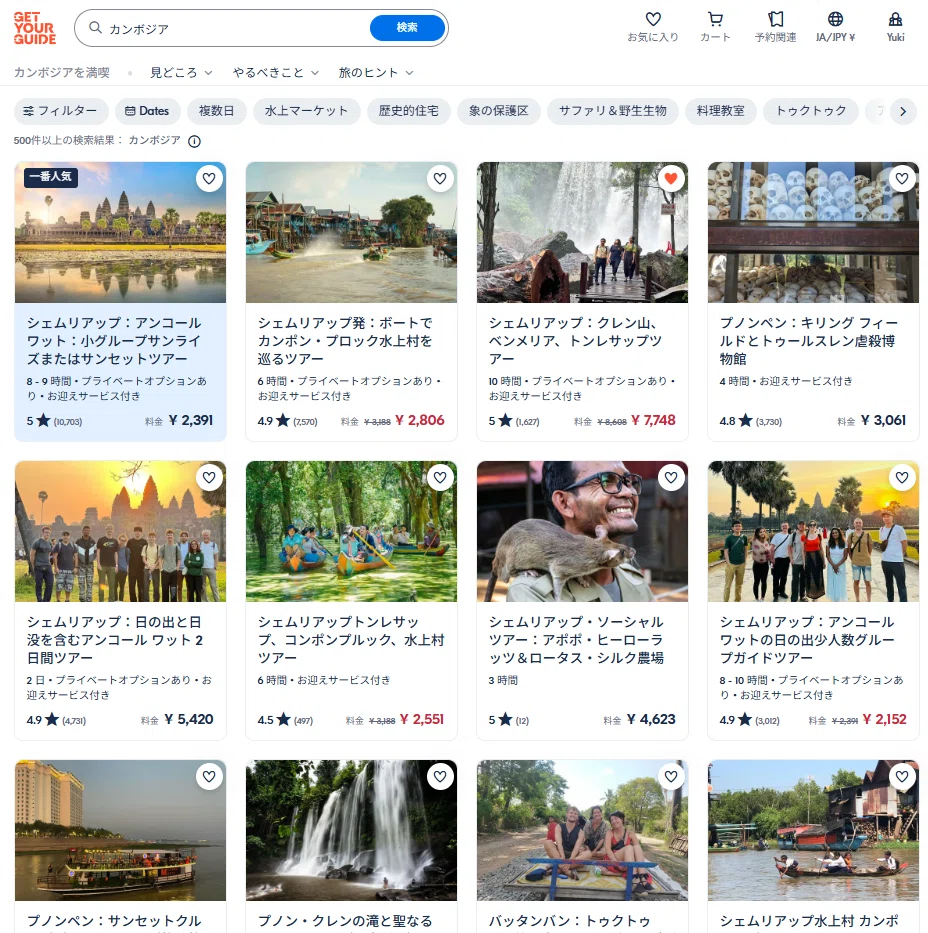
Task: Select the 象の保護区 filter chip
Action: click(x=499, y=111)
